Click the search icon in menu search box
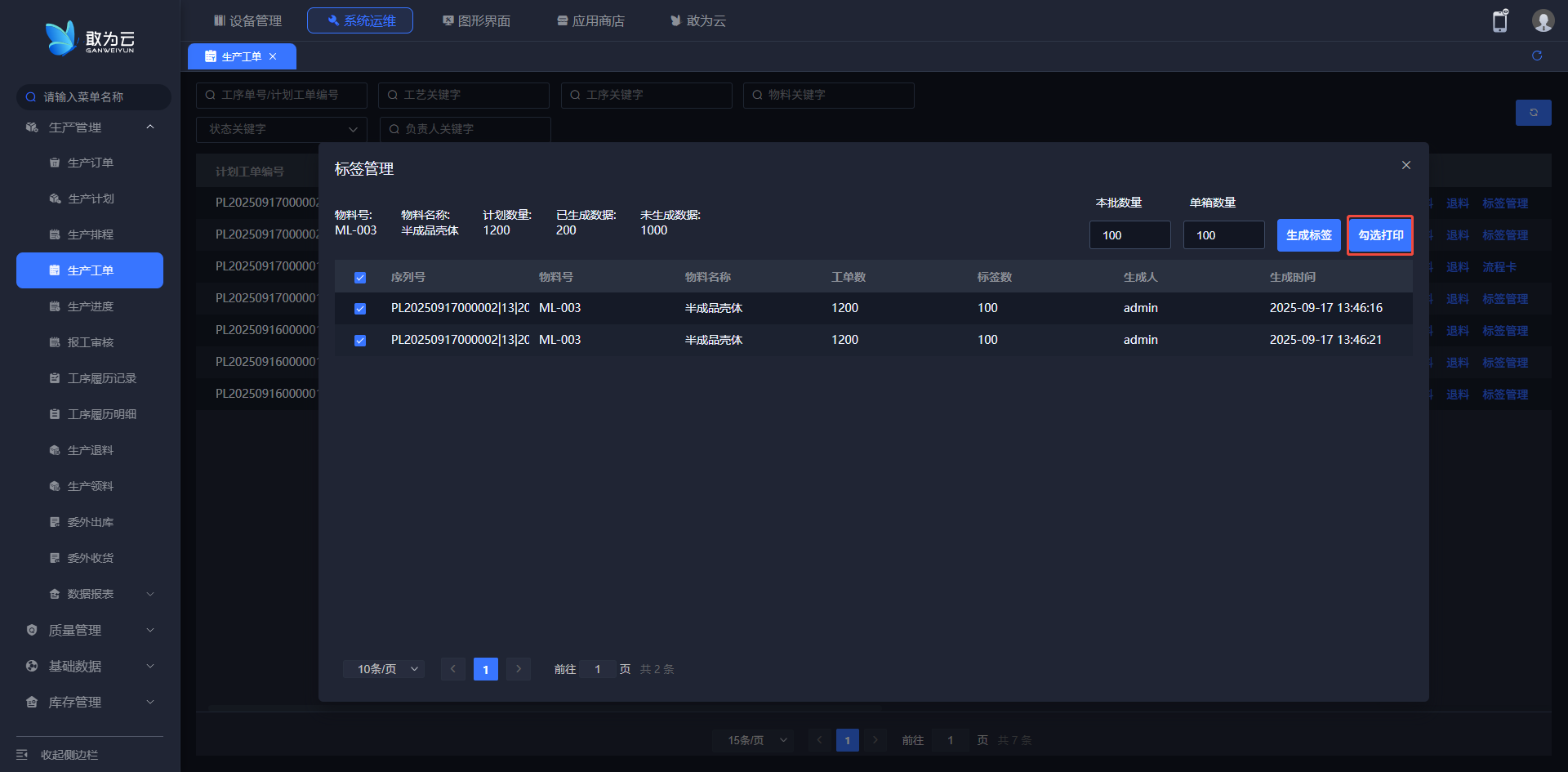The width and height of the screenshot is (1568, 772). point(31,97)
